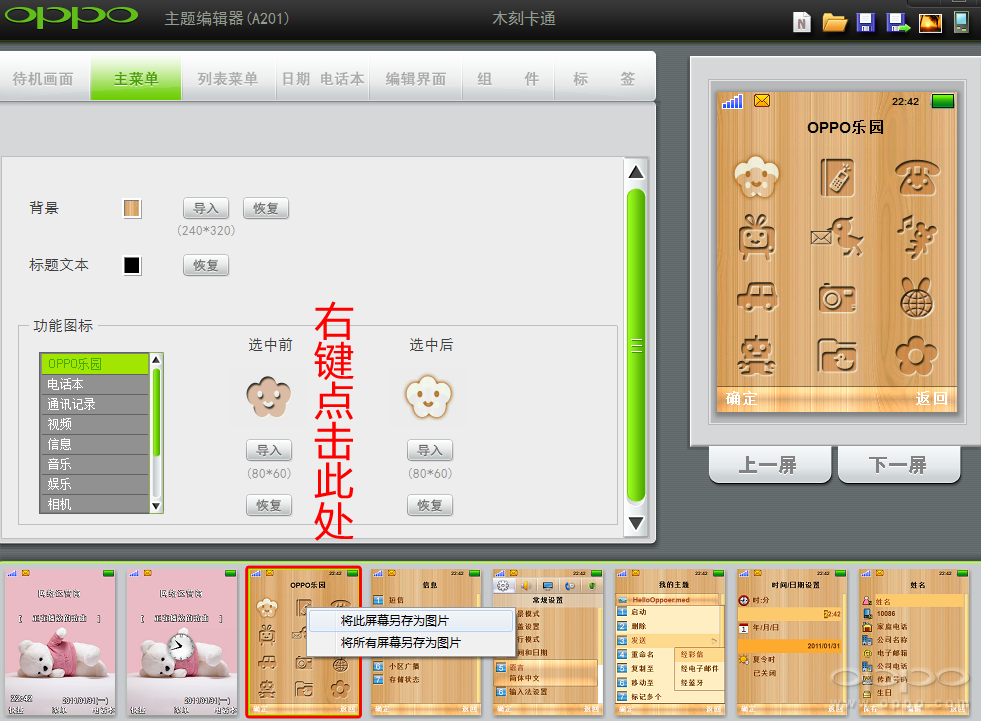Go to the 日期 电话本 tab
Screen dimensions: 981x721
coord(323,79)
